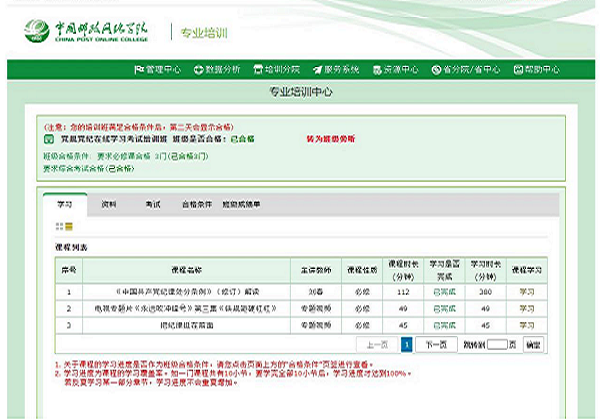
Task: Click the 下一页 pagination button
Action: (430, 344)
